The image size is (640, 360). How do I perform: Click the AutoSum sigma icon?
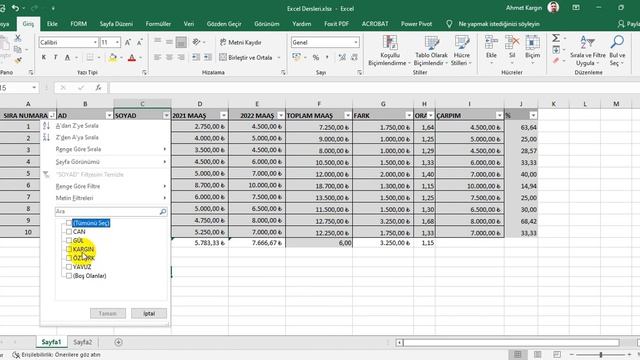[556, 38]
